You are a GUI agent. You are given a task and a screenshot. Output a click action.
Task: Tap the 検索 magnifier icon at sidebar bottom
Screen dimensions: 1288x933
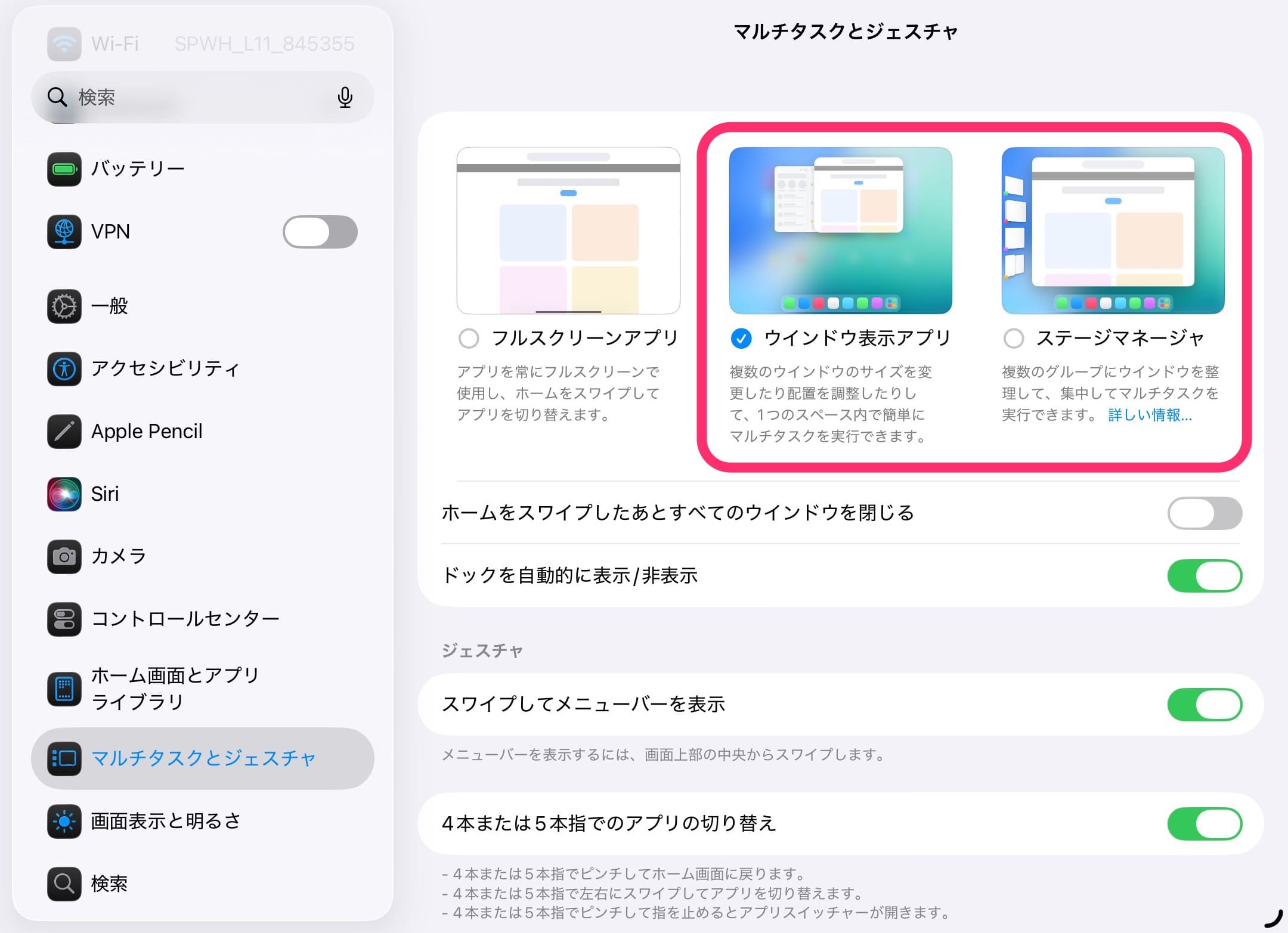point(64,884)
